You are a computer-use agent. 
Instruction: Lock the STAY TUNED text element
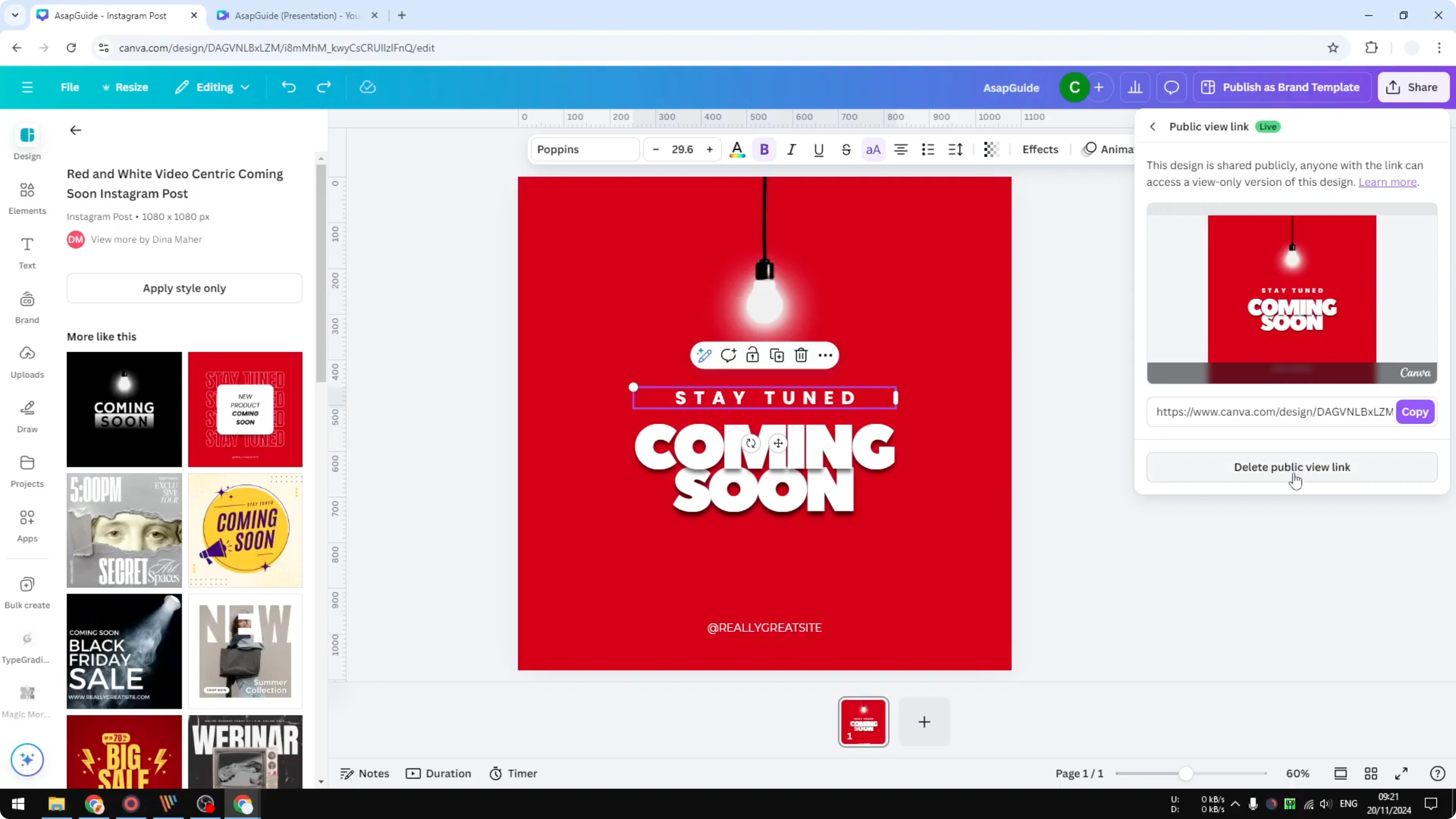[752, 355]
